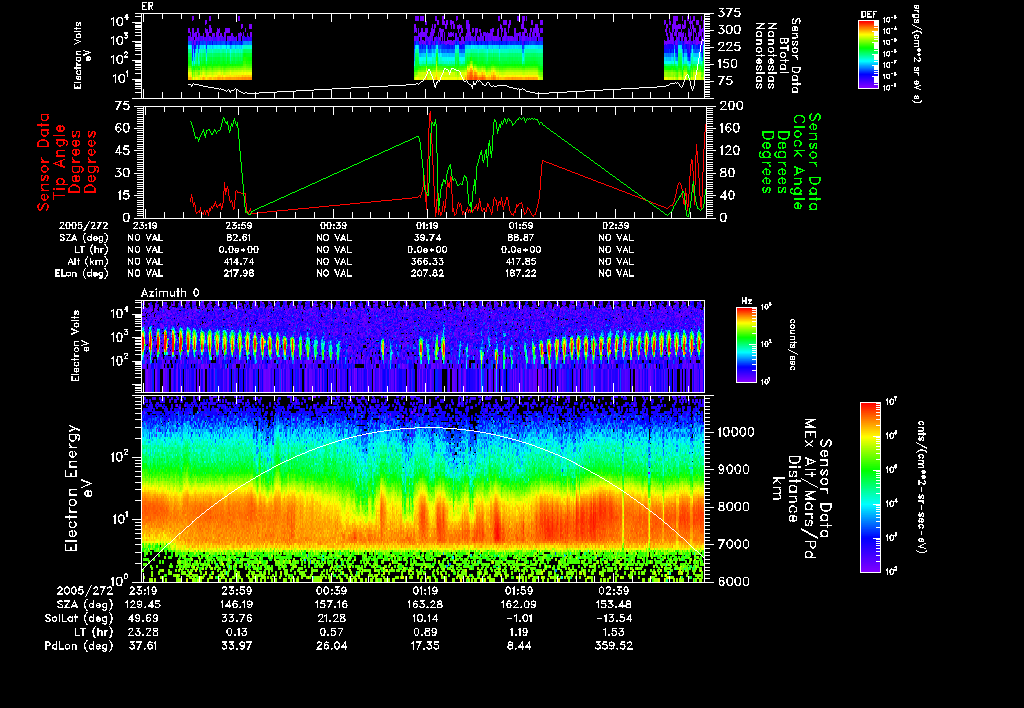Screen dimensions: 1024x708
Task: Select SolLat value 21.28
Action: coord(331,619)
